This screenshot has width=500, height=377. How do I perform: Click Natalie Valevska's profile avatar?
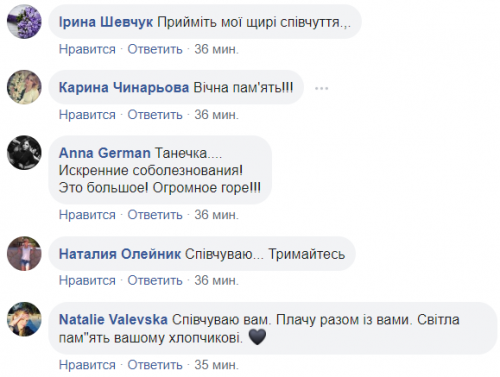[24, 319]
